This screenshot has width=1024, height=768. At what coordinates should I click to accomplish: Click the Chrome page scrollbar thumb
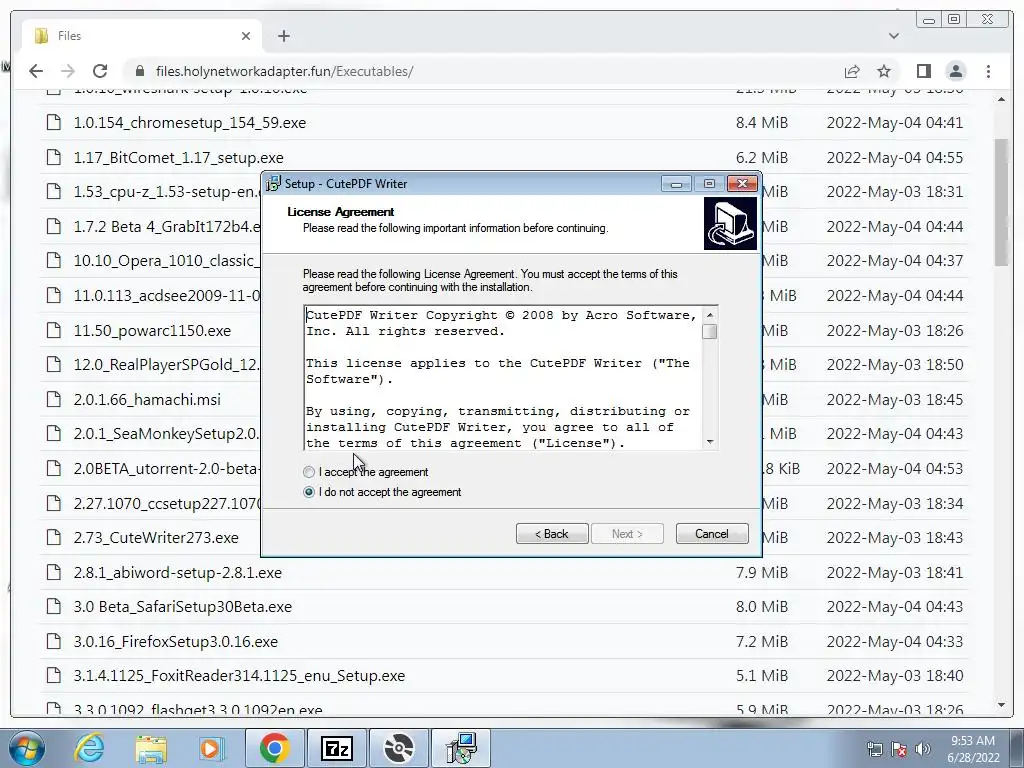tap(1001, 202)
